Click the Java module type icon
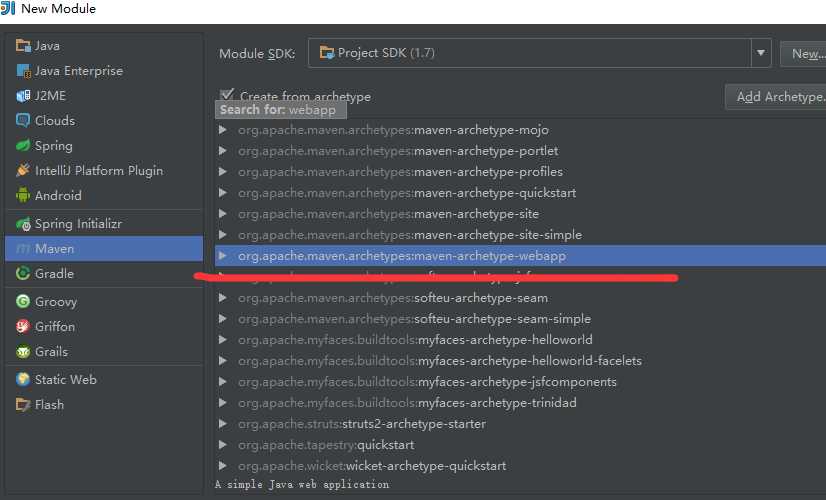 click(x=23, y=46)
